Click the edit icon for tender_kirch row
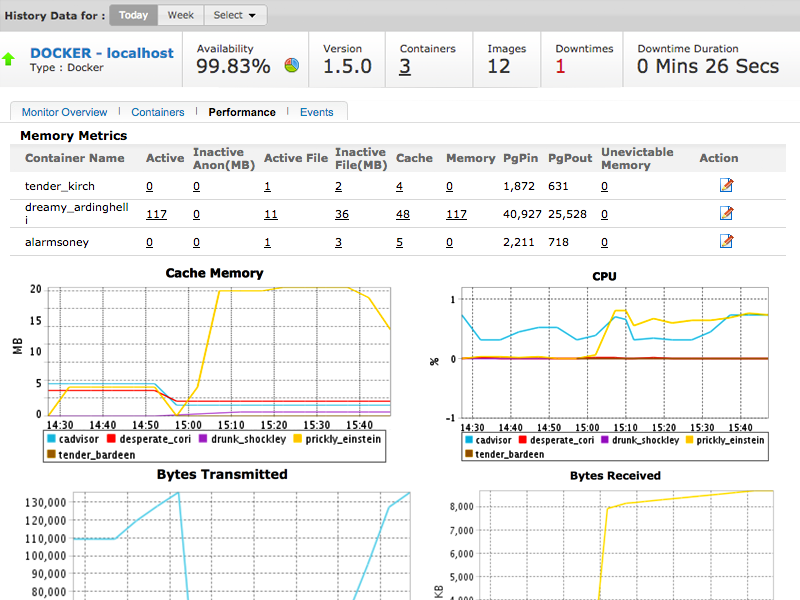This screenshot has width=800, height=600. (727, 186)
